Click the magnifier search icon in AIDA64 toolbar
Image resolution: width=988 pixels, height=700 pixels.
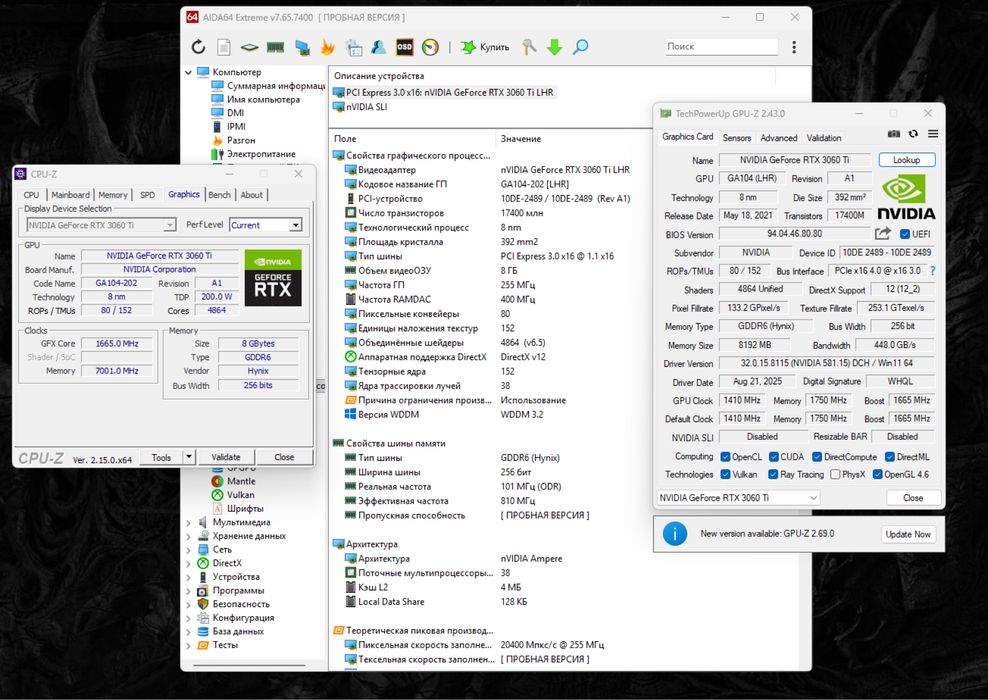580,47
